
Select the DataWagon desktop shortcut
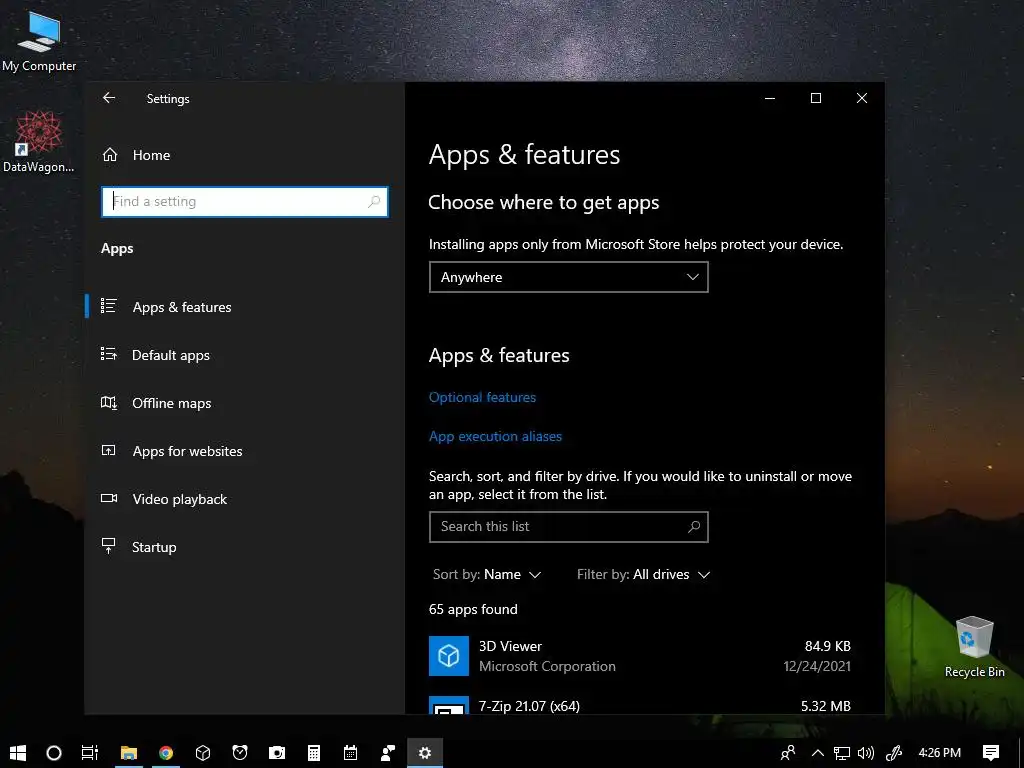pos(39,141)
